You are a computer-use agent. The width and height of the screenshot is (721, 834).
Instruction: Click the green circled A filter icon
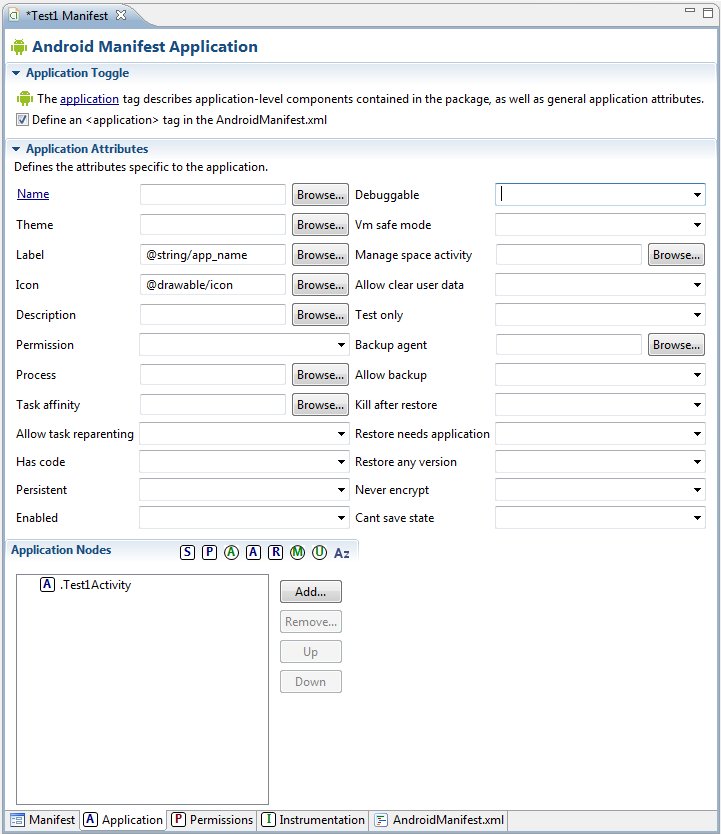(x=231, y=553)
